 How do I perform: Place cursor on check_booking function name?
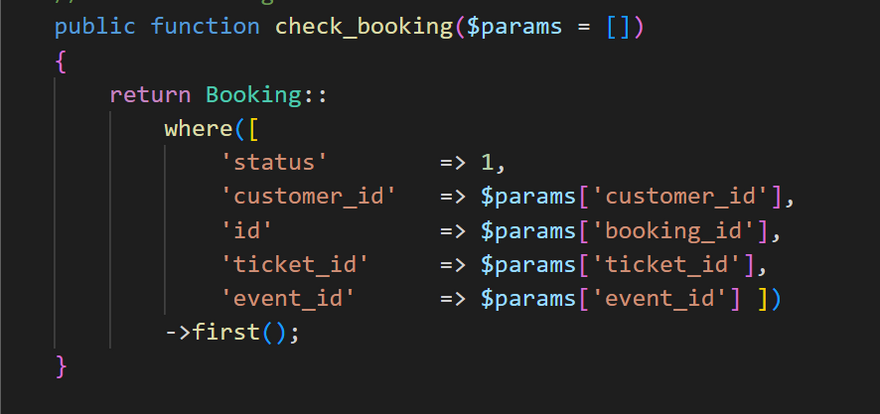click(x=363, y=26)
